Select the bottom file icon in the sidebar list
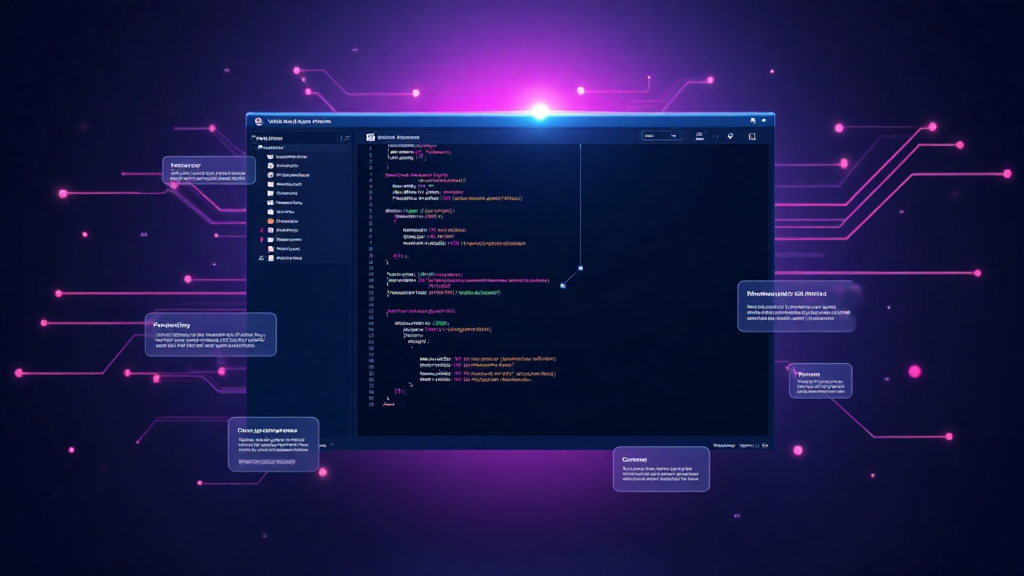Screen dimensions: 1024x576 272,257
